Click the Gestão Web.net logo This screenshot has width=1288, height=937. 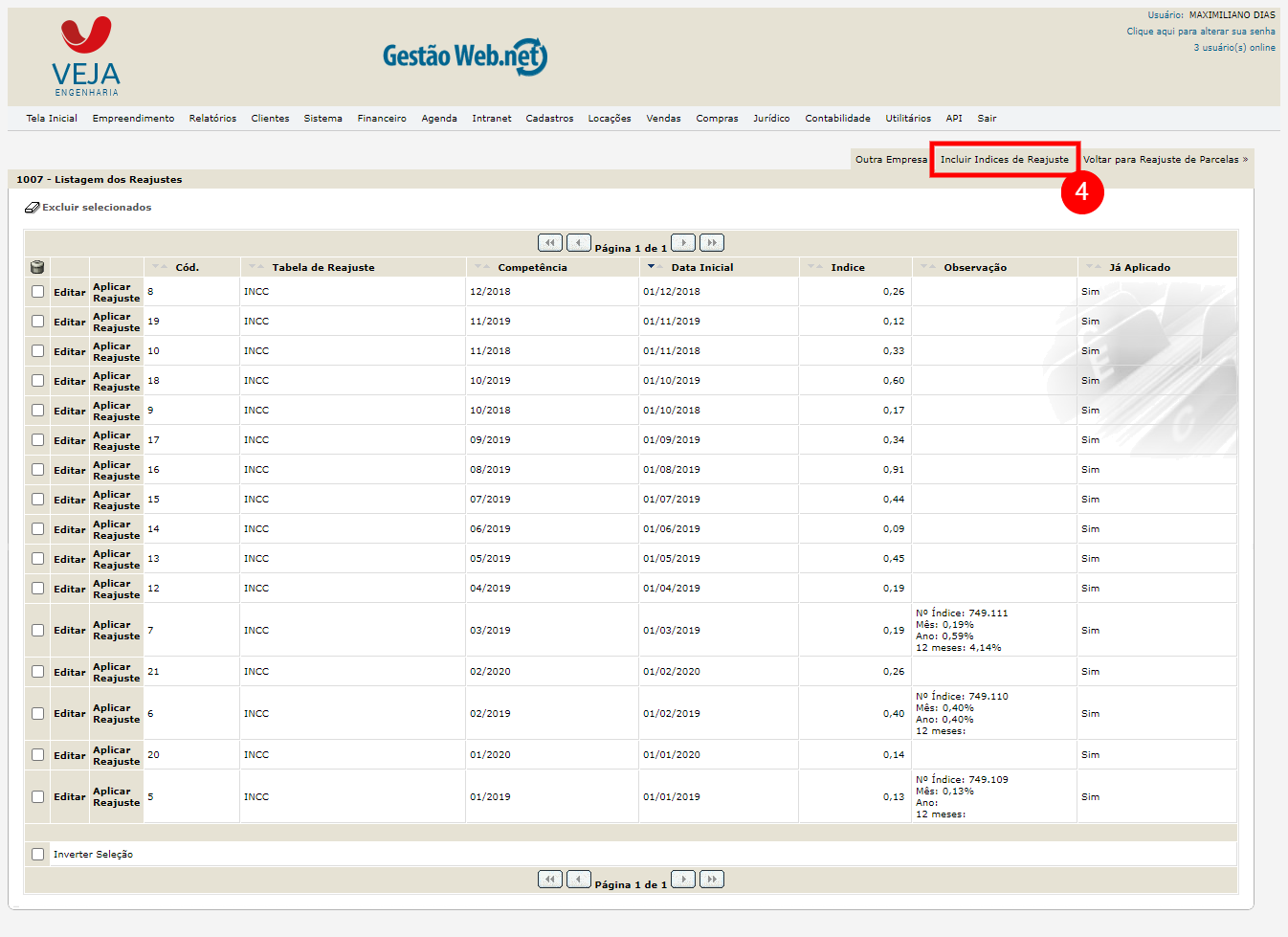click(465, 56)
